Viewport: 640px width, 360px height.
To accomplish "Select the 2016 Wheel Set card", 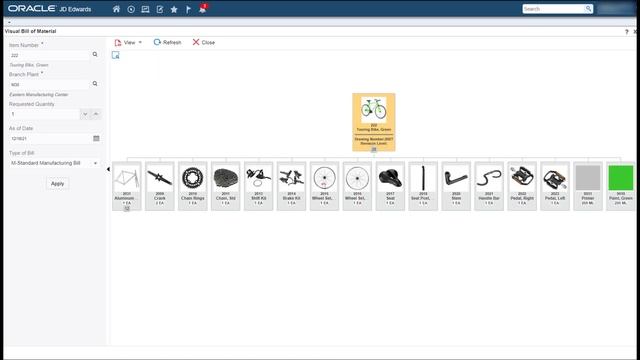I will pyautogui.click(x=357, y=186).
